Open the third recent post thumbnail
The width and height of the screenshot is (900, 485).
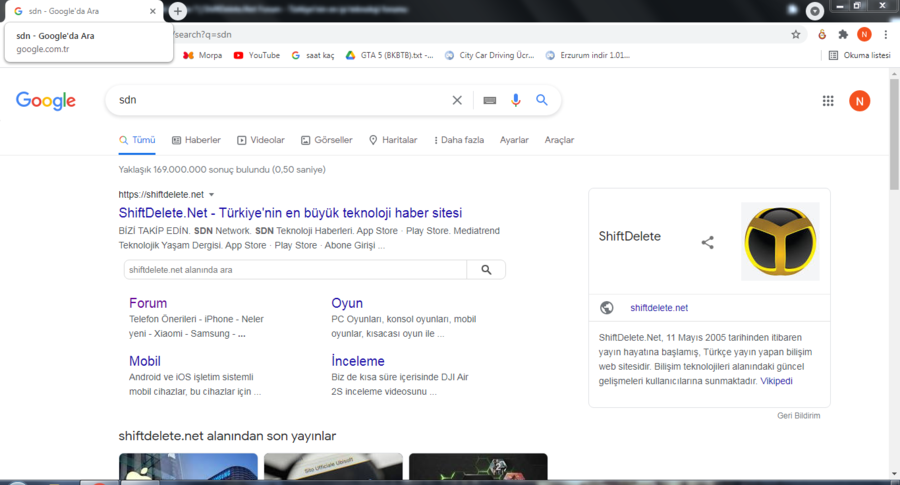(478, 467)
